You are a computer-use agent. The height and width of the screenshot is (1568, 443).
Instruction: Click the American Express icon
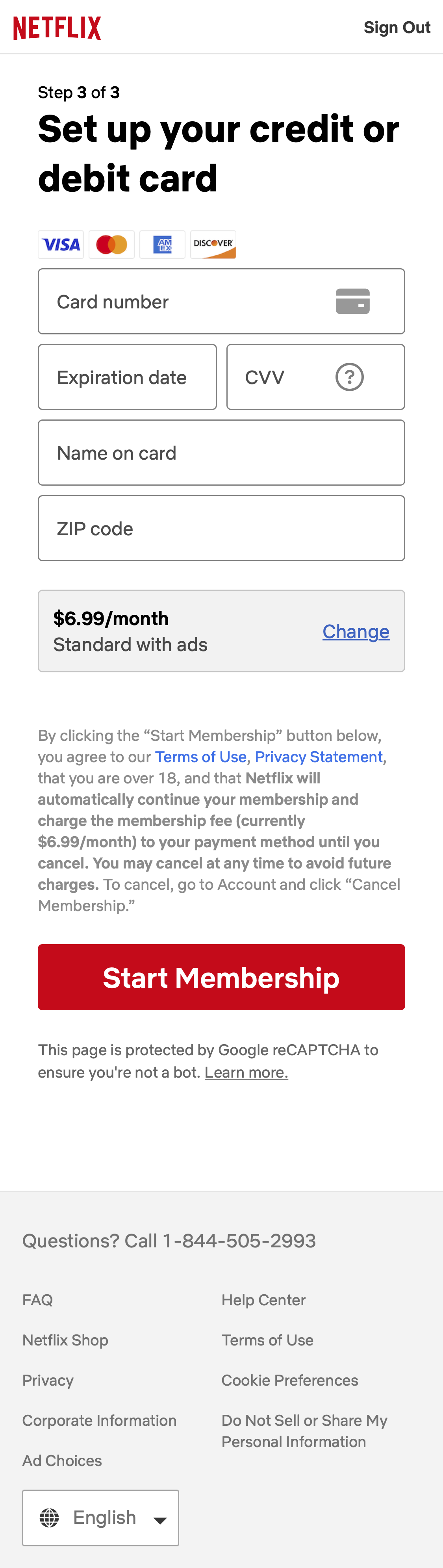[x=163, y=244]
